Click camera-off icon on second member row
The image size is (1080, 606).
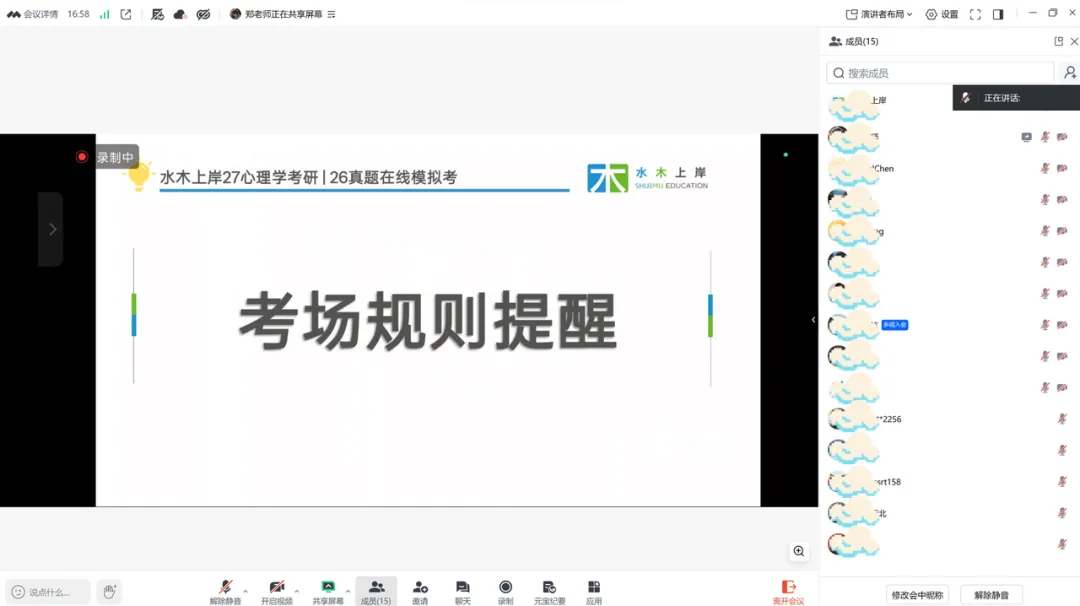[x=1062, y=137]
